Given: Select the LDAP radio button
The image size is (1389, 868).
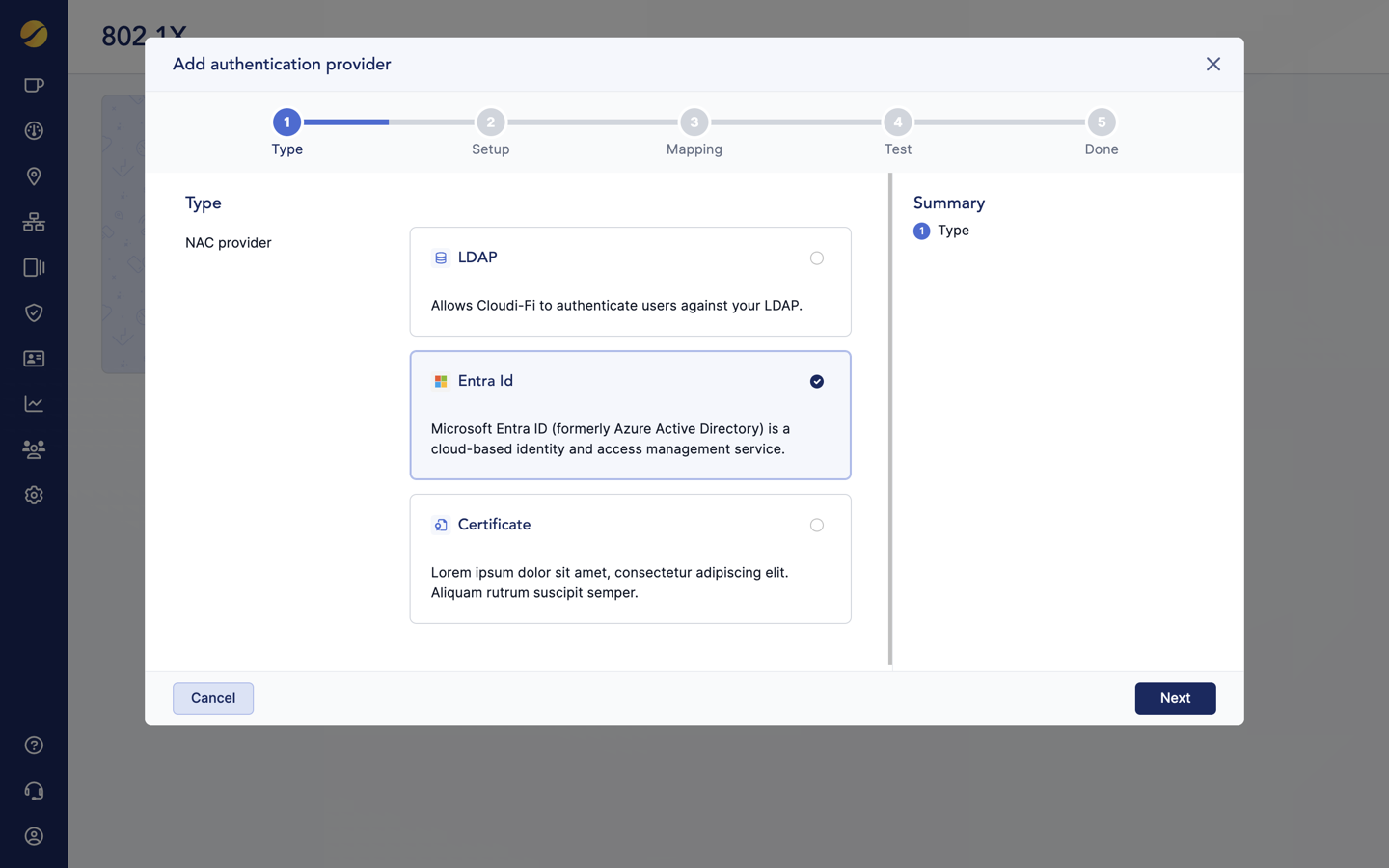Looking at the screenshot, I should pyautogui.click(x=816, y=258).
